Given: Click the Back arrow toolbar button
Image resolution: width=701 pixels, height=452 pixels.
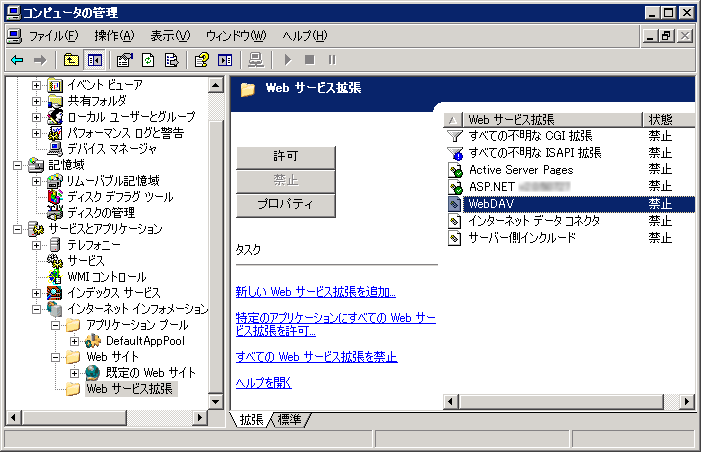Looking at the screenshot, I should pos(17,60).
